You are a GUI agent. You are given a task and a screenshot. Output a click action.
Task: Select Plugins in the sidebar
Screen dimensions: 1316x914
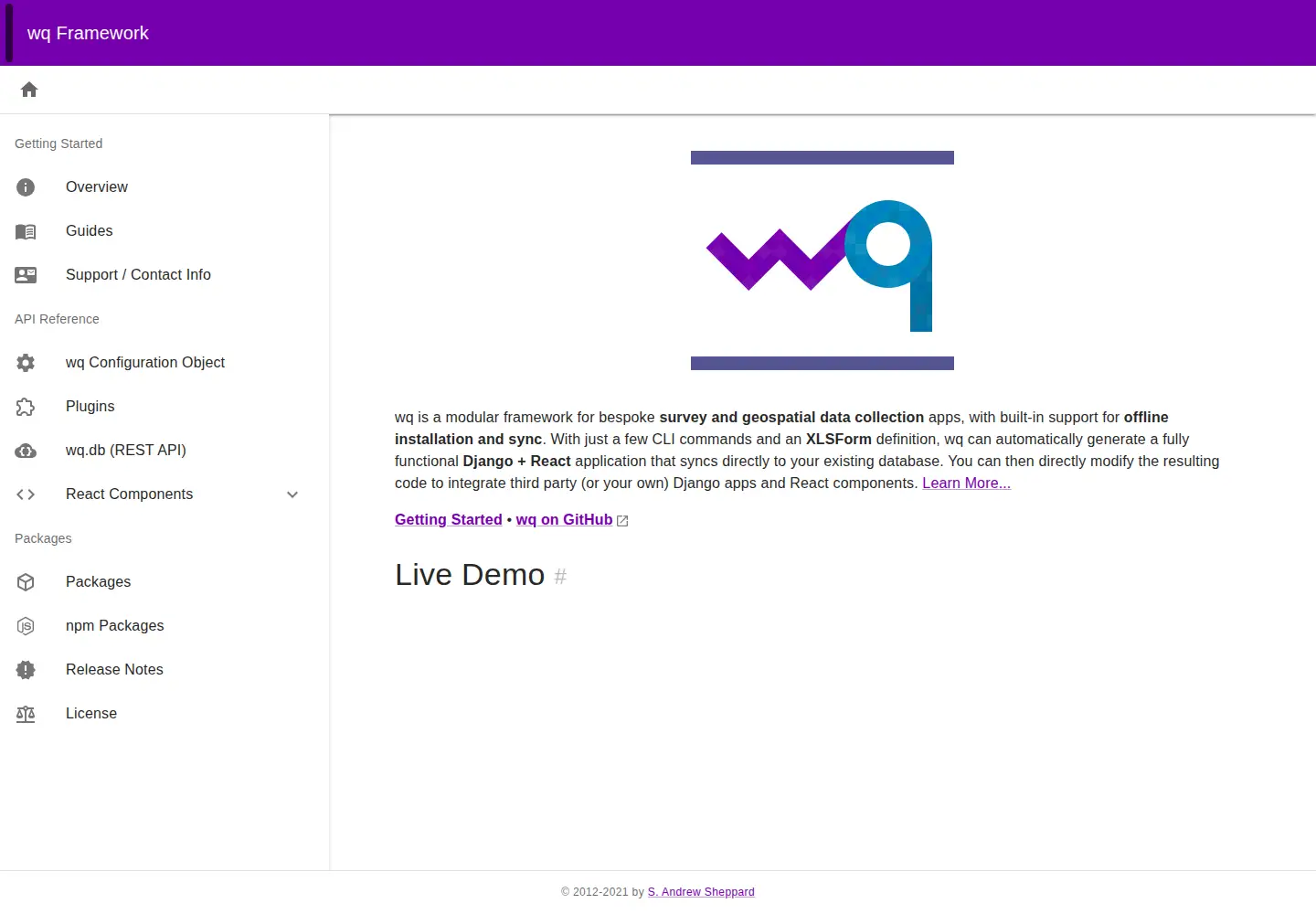pyautogui.click(x=164, y=407)
